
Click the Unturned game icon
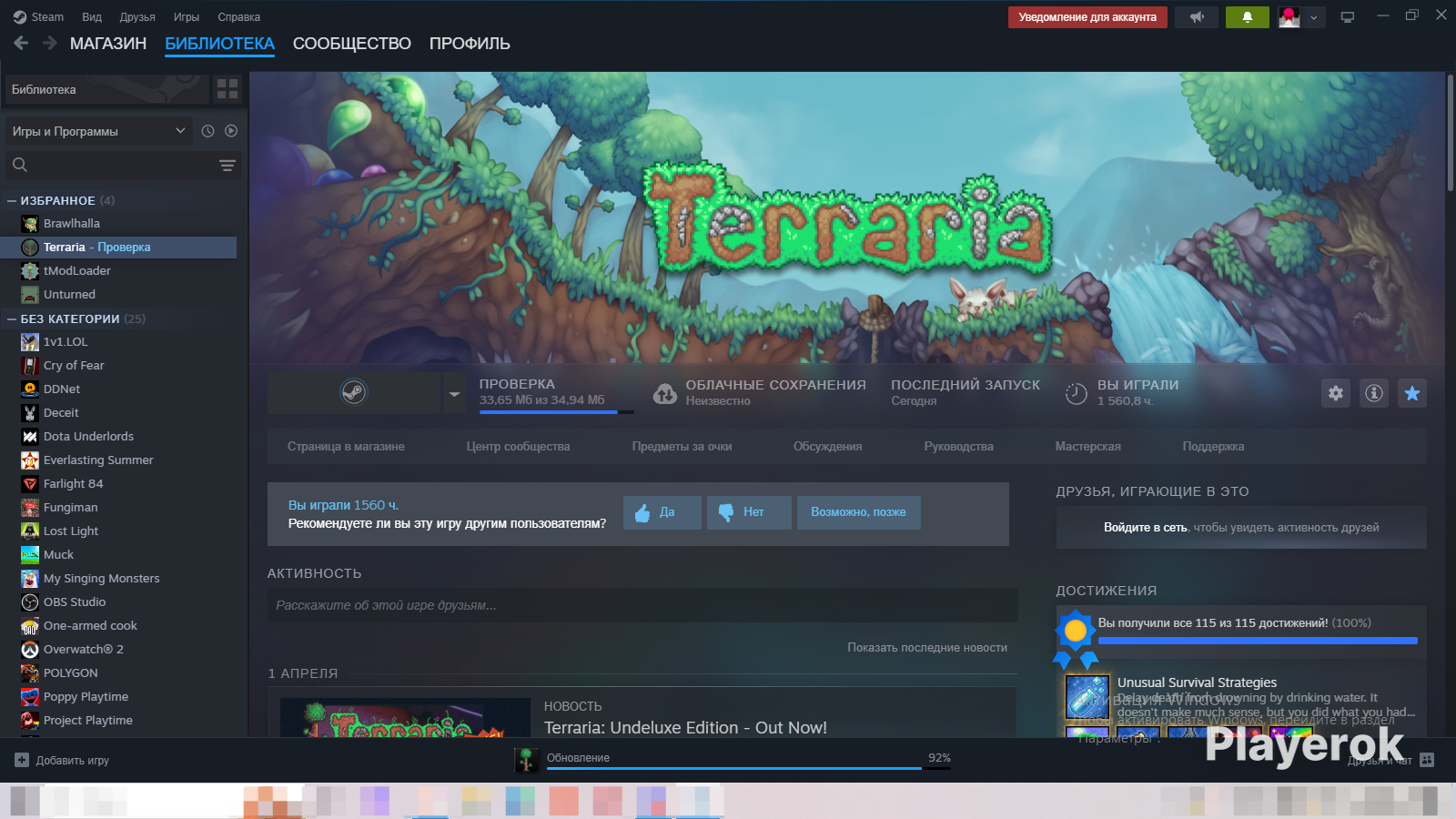tap(30, 295)
